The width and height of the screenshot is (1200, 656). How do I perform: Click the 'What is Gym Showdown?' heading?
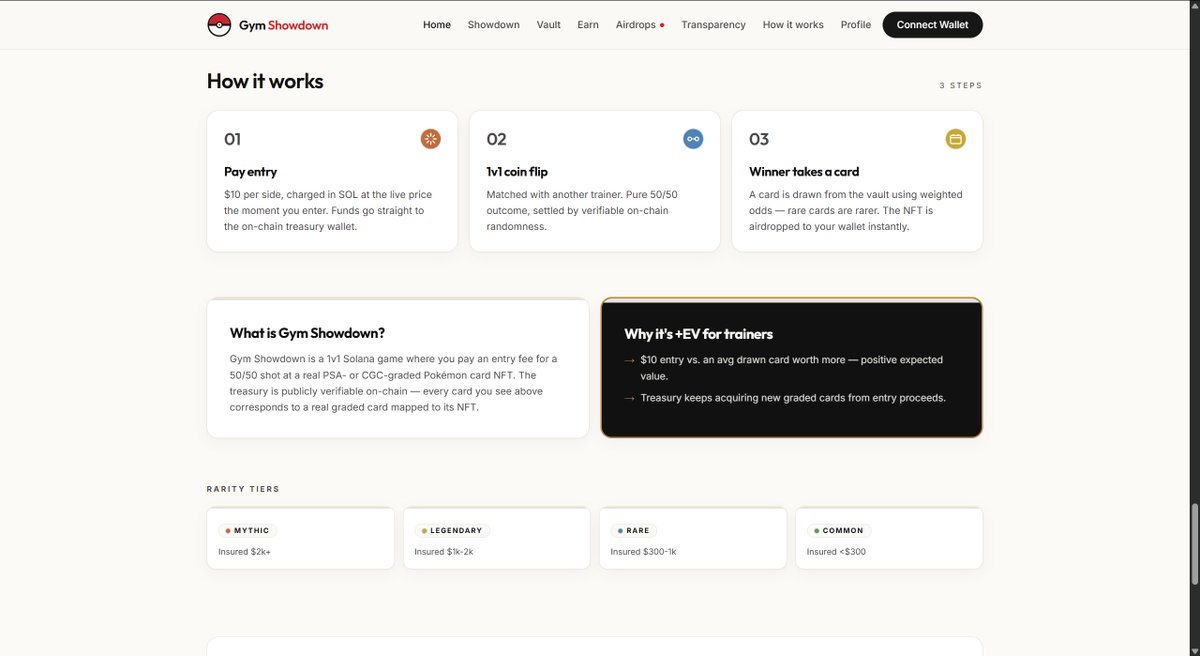click(307, 333)
